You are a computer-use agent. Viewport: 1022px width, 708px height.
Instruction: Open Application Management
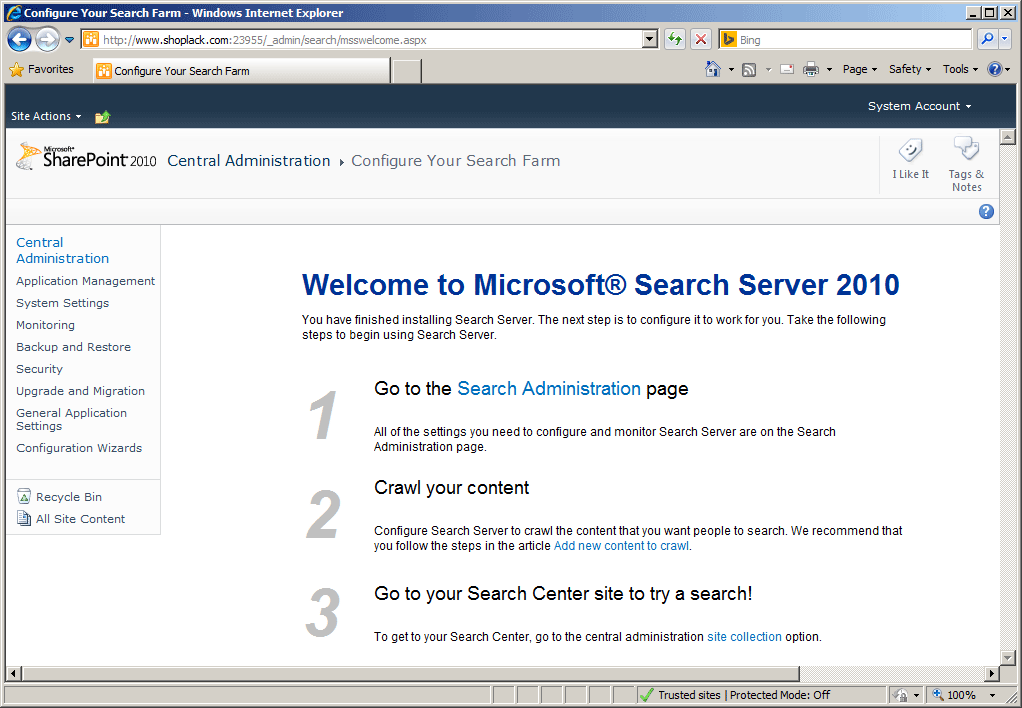[85, 281]
